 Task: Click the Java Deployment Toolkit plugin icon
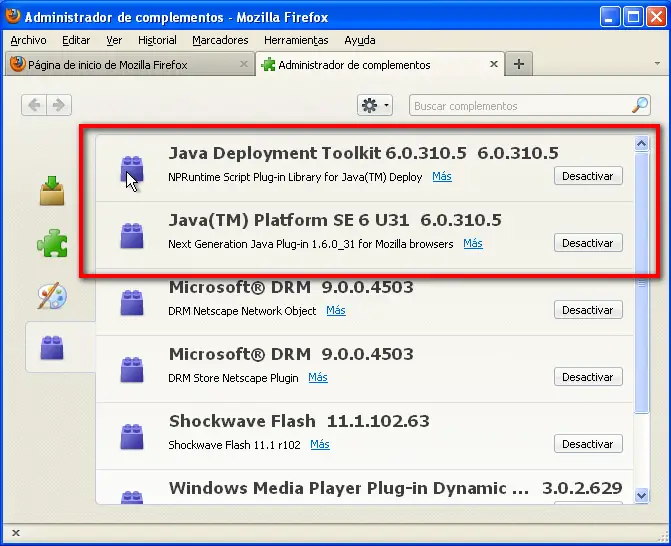click(x=132, y=169)
